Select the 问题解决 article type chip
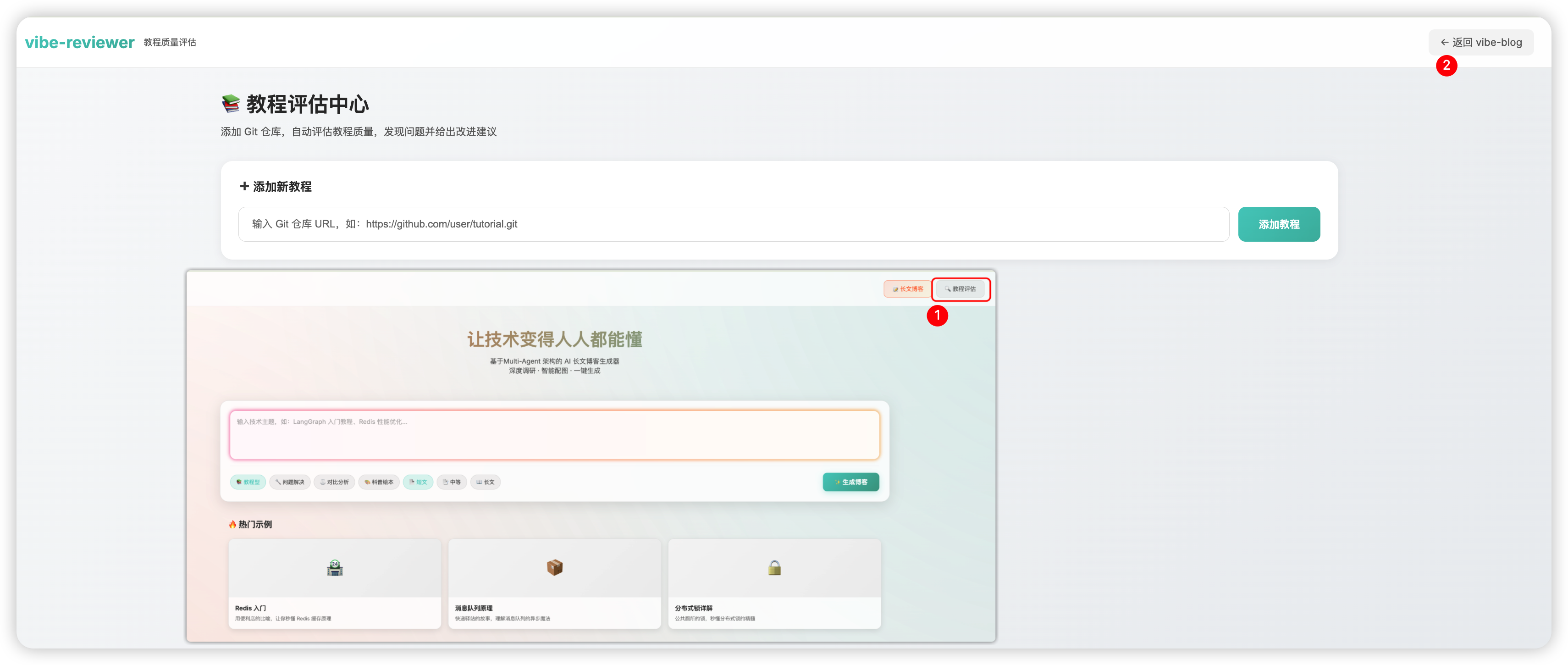1568x665 pixels. (290, 482)
